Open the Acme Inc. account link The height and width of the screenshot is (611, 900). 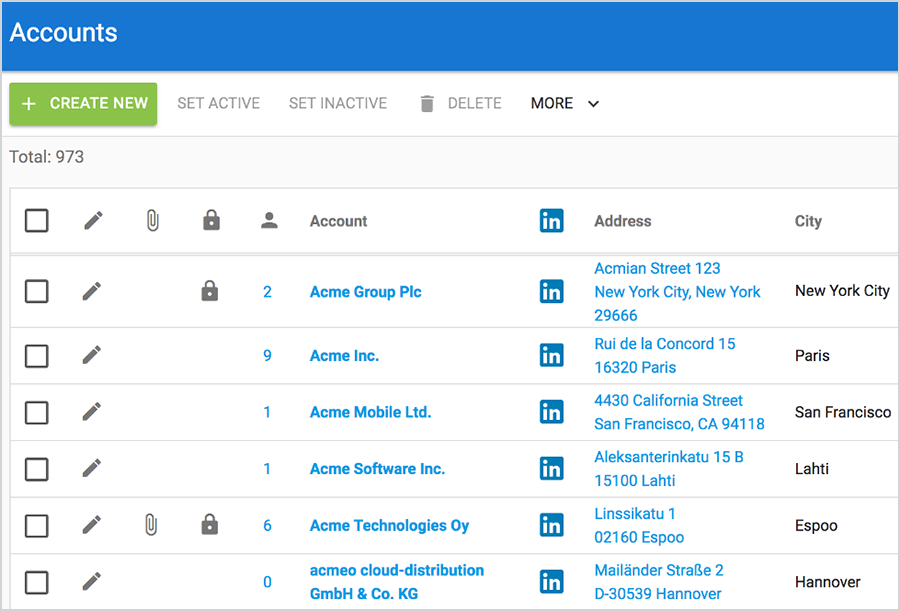[344, 355]
